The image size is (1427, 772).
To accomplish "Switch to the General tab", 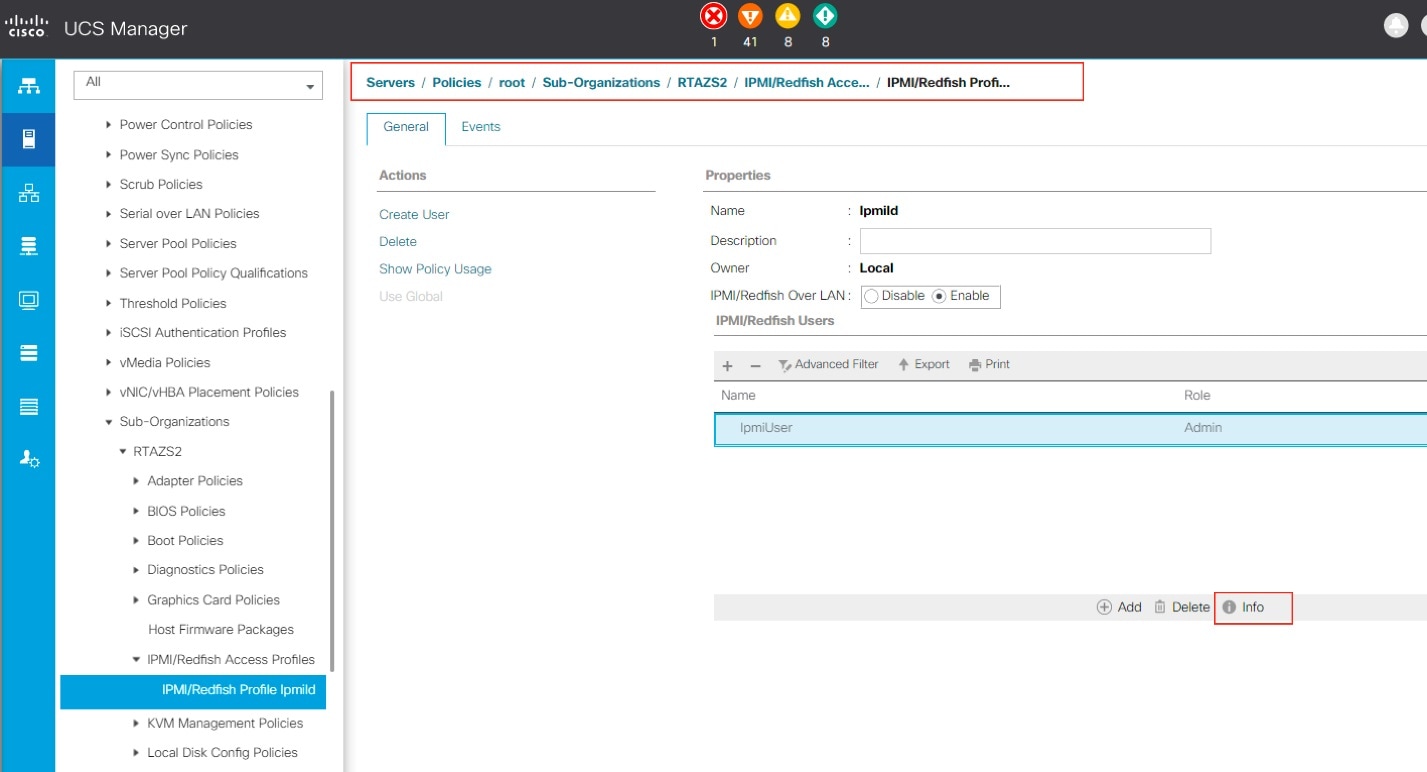I will coord(406,128).
